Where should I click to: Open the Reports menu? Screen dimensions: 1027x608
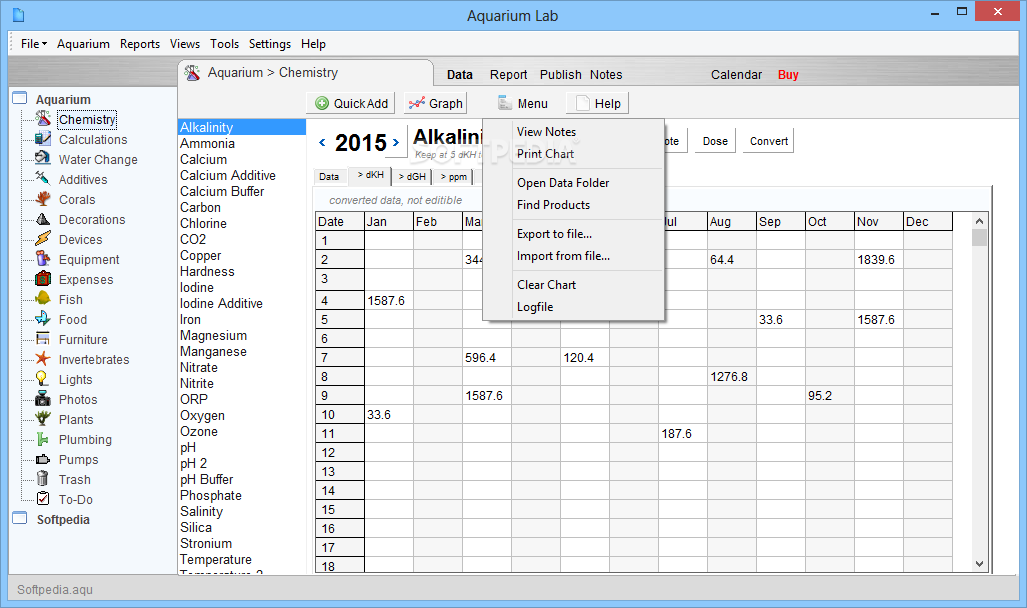[x=140, y=44]
